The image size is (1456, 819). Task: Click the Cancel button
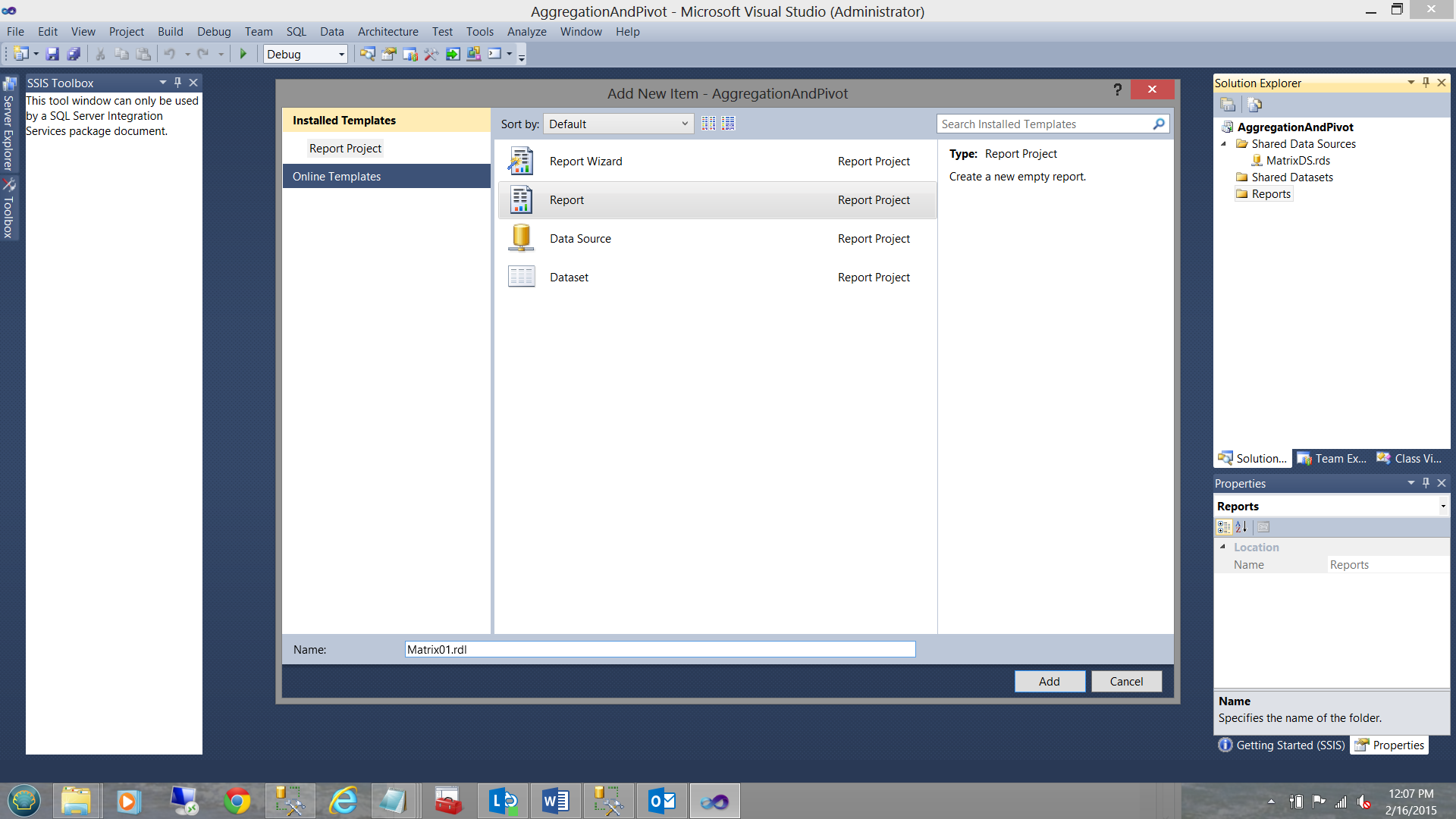[1125, 681]
